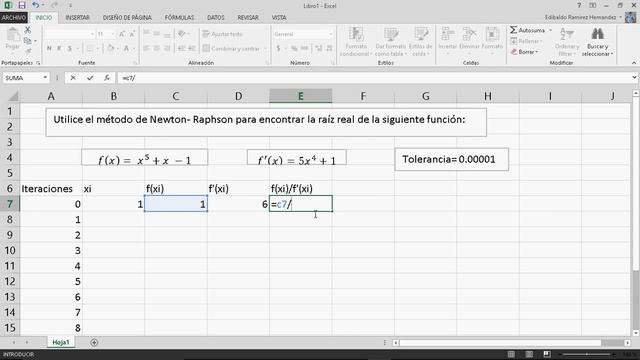Viewport: 640px width, 360px height.
Task: Collapse the ribbon with the caret arrow
Action: click(634, 63)
